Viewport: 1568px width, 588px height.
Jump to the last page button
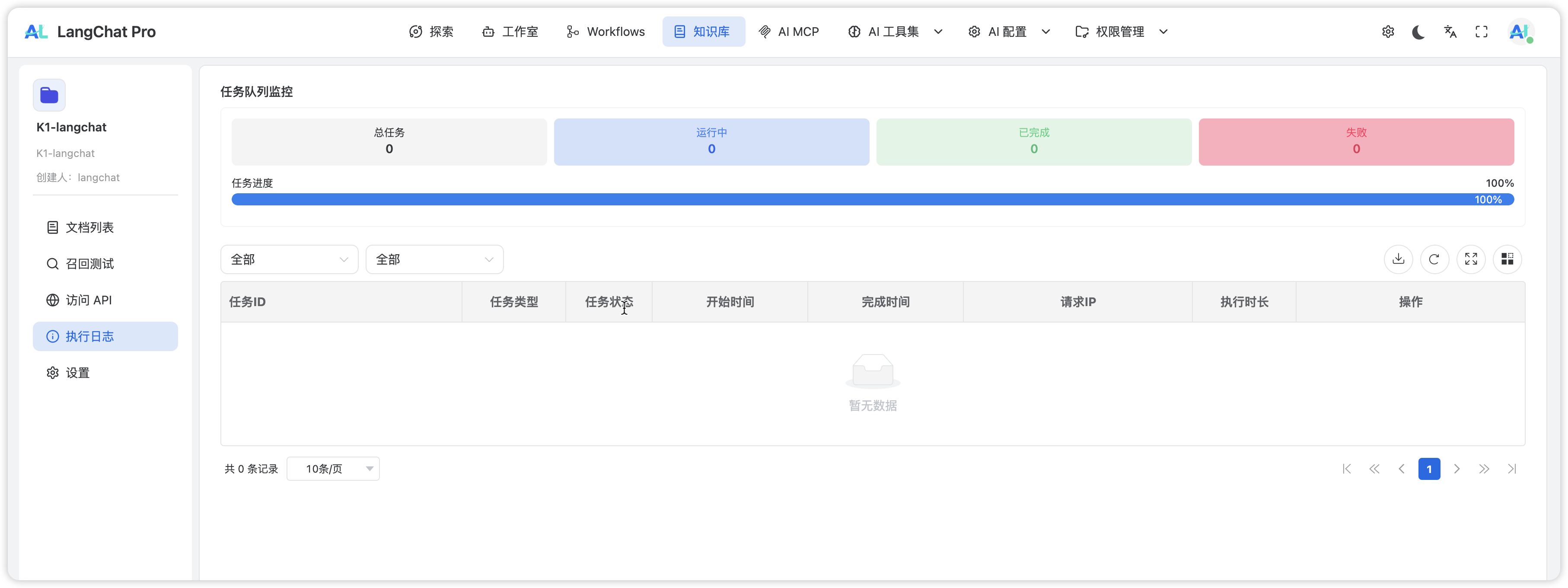[x=1511, y=469]
